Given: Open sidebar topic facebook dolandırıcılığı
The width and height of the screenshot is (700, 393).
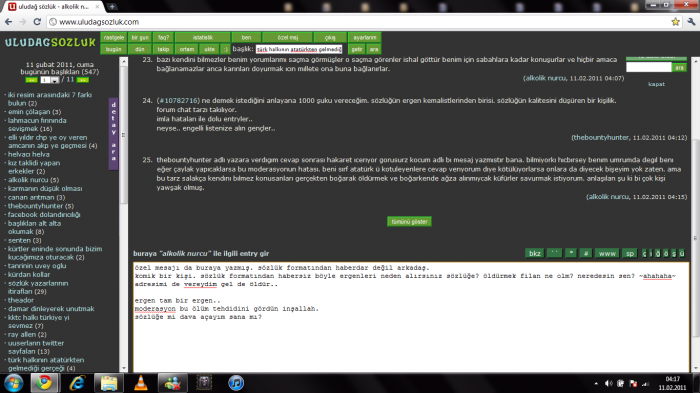Looking at the screenshot, I should [44, 214].
